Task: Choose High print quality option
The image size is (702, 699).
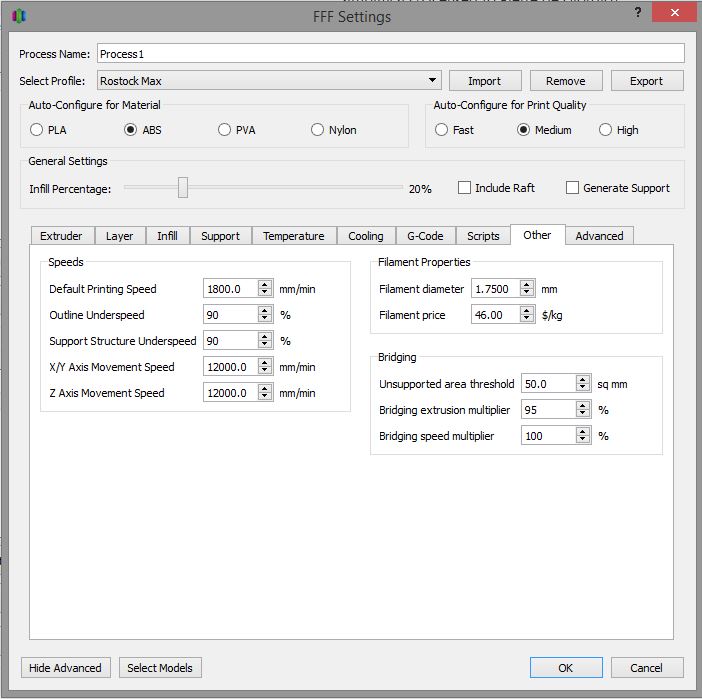Action: pyautogui.click(x=606, y=130)
